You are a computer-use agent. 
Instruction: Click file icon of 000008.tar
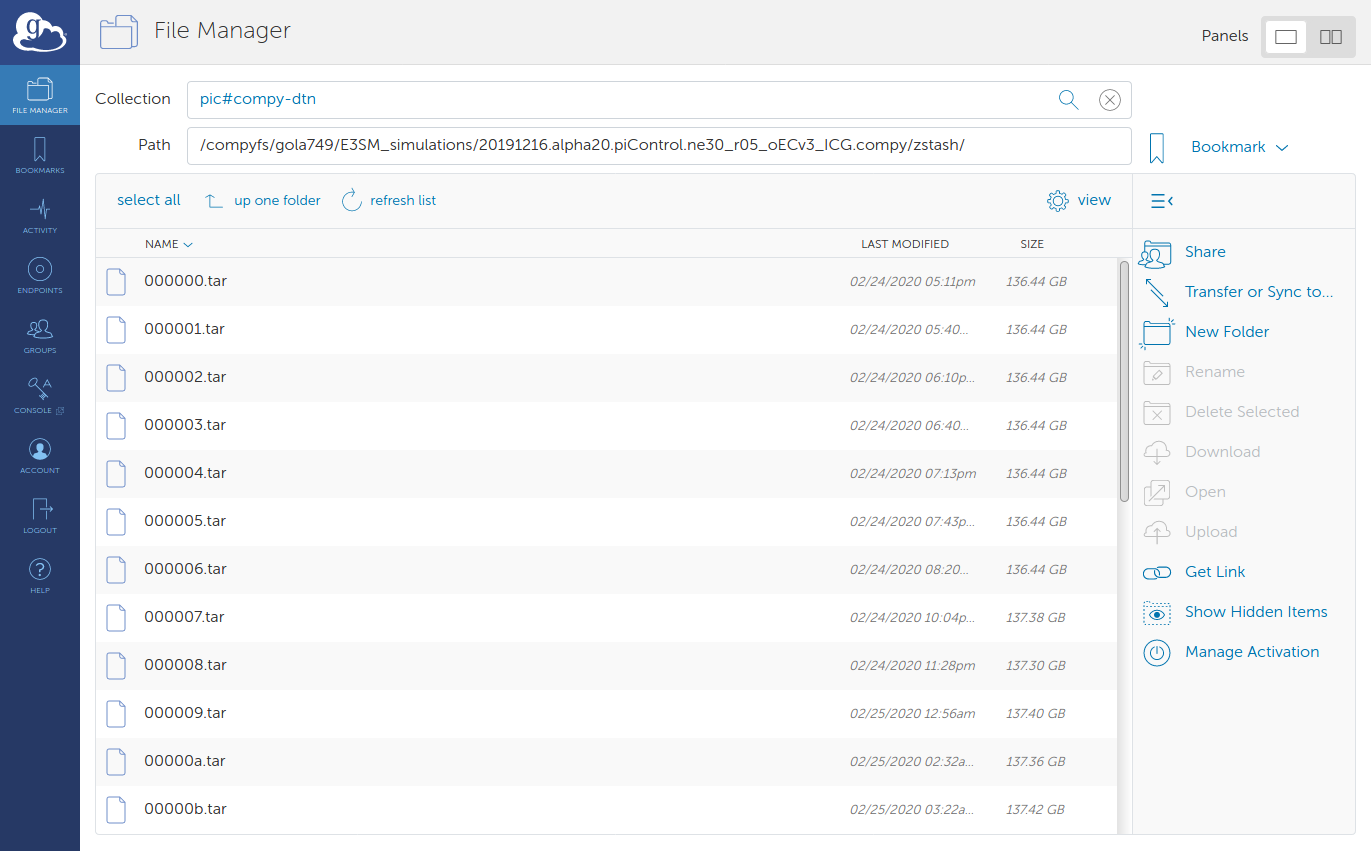tap(116, 666)
